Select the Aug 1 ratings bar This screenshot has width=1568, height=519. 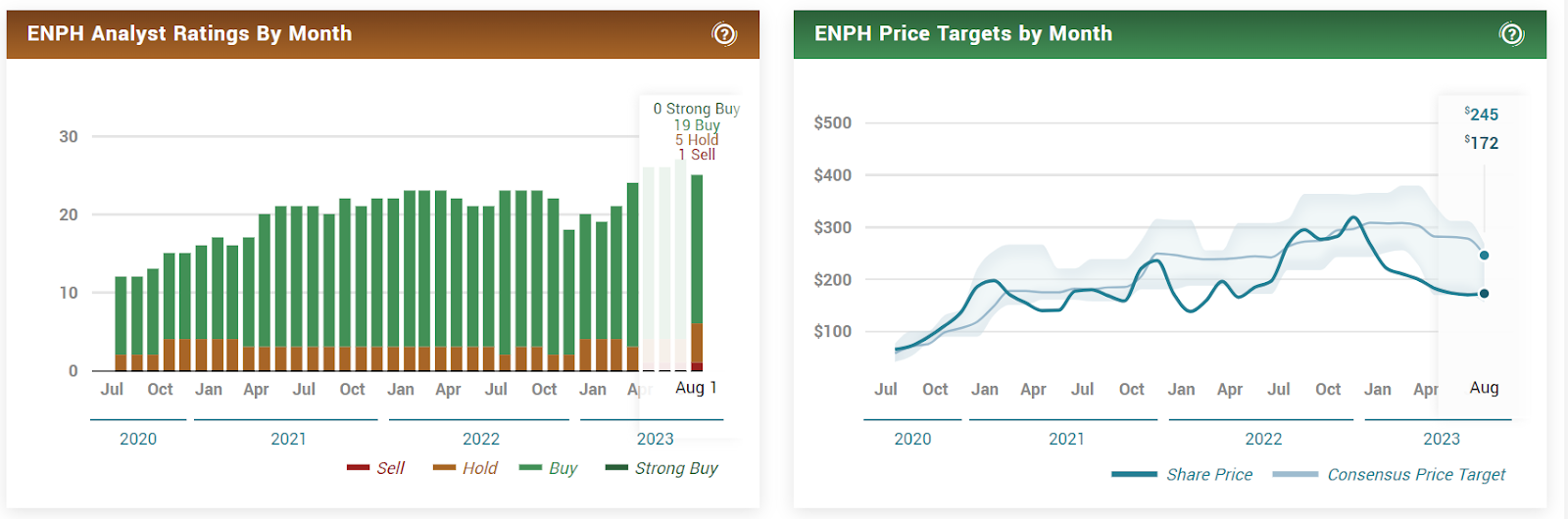(x=697, y=272)
